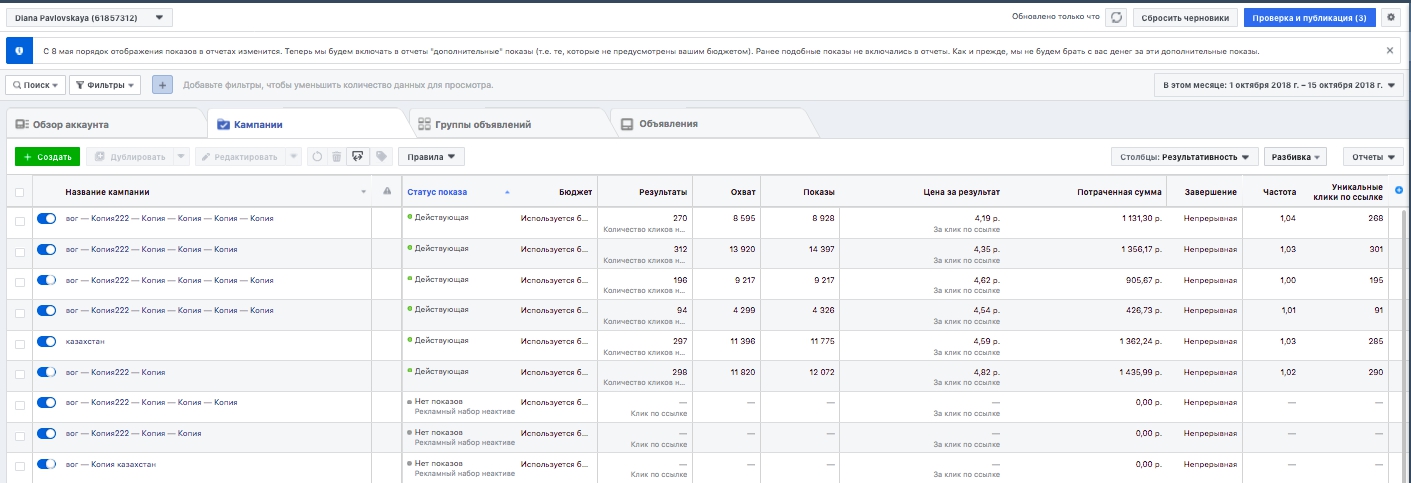Click the 'Обзор аккаунта' tab icon
Screen dimensions: 1411x483
coord(21,125)
